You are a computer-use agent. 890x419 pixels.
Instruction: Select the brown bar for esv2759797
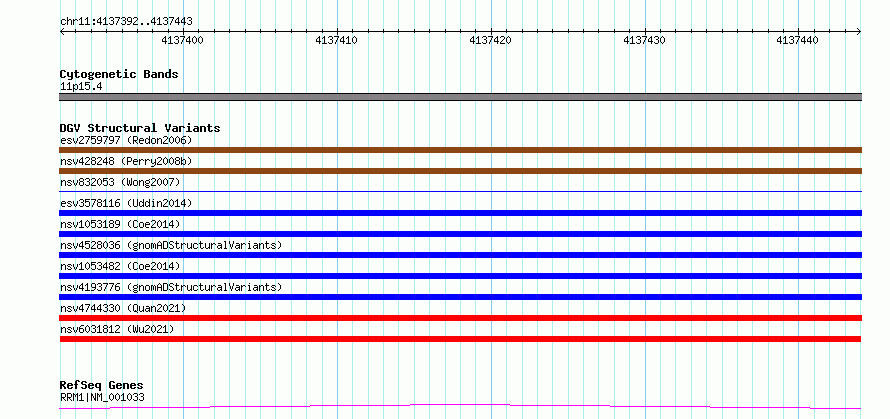tap(460, 150)
